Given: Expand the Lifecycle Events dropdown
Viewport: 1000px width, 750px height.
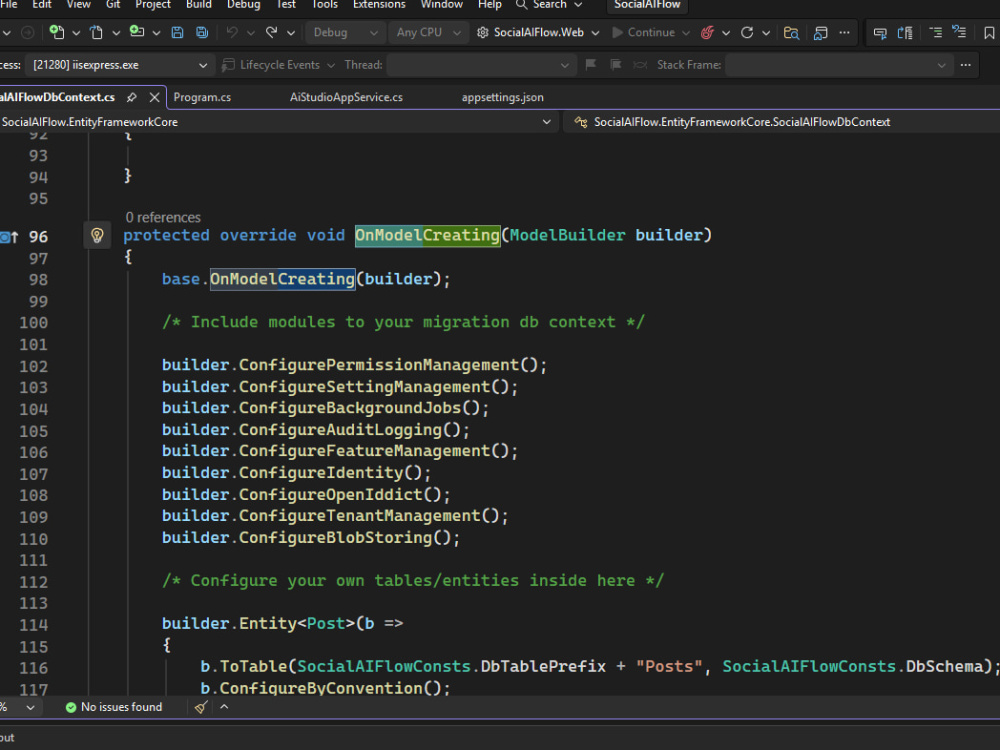Looking at the screenshot, I should click(331, 65).
